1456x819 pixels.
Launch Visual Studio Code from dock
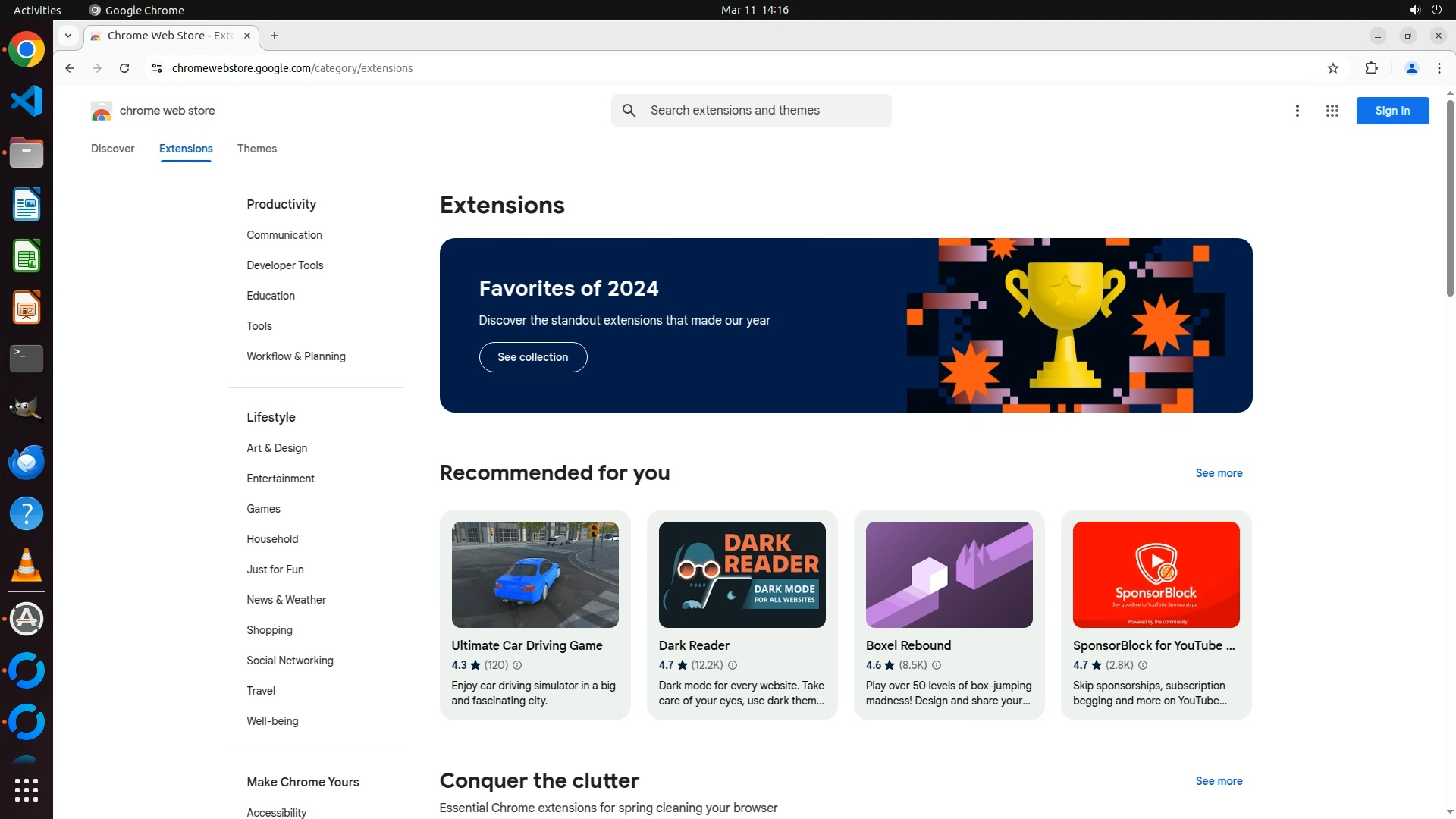[27, 101]
